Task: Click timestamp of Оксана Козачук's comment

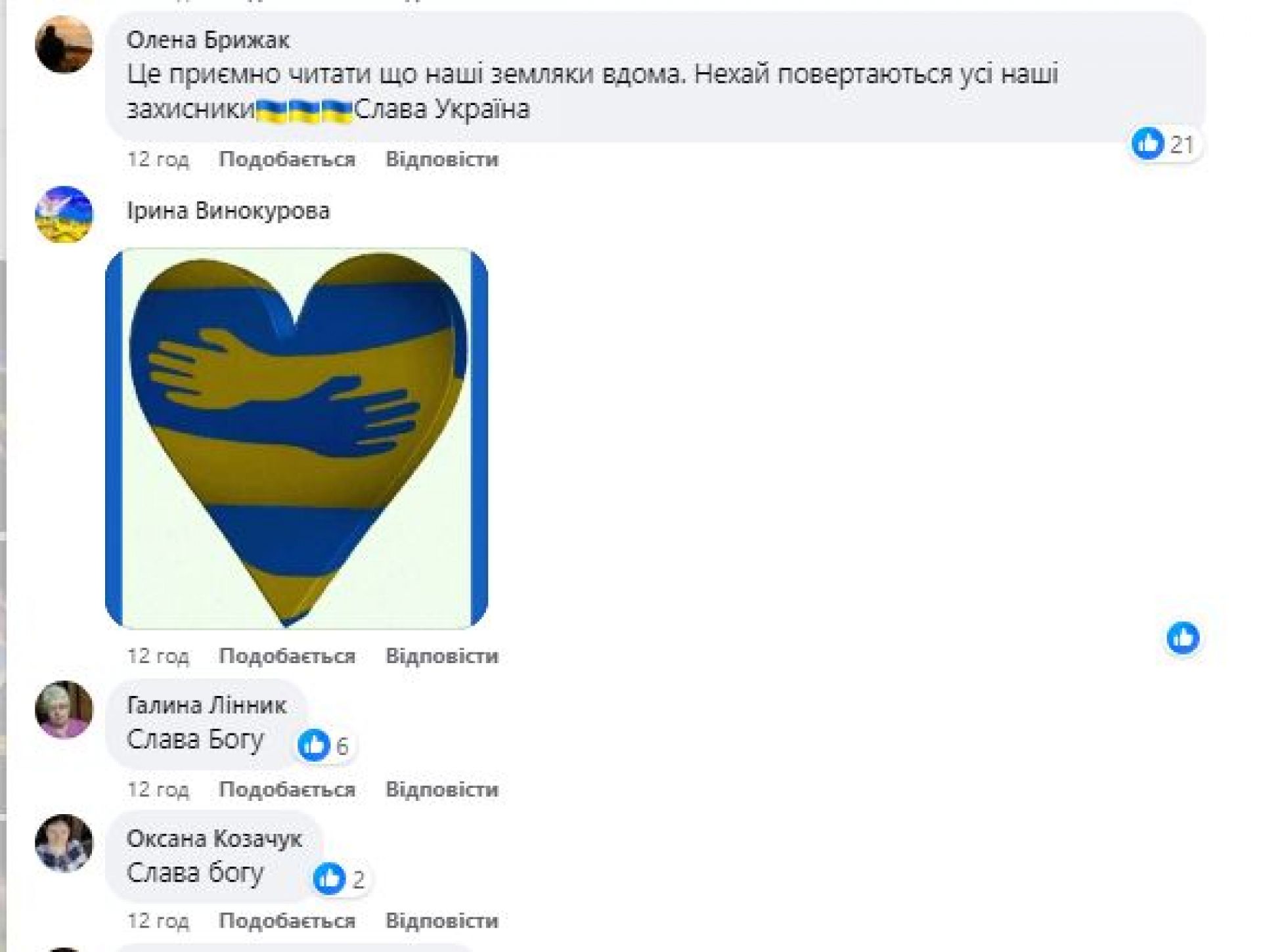Action: 158,921
